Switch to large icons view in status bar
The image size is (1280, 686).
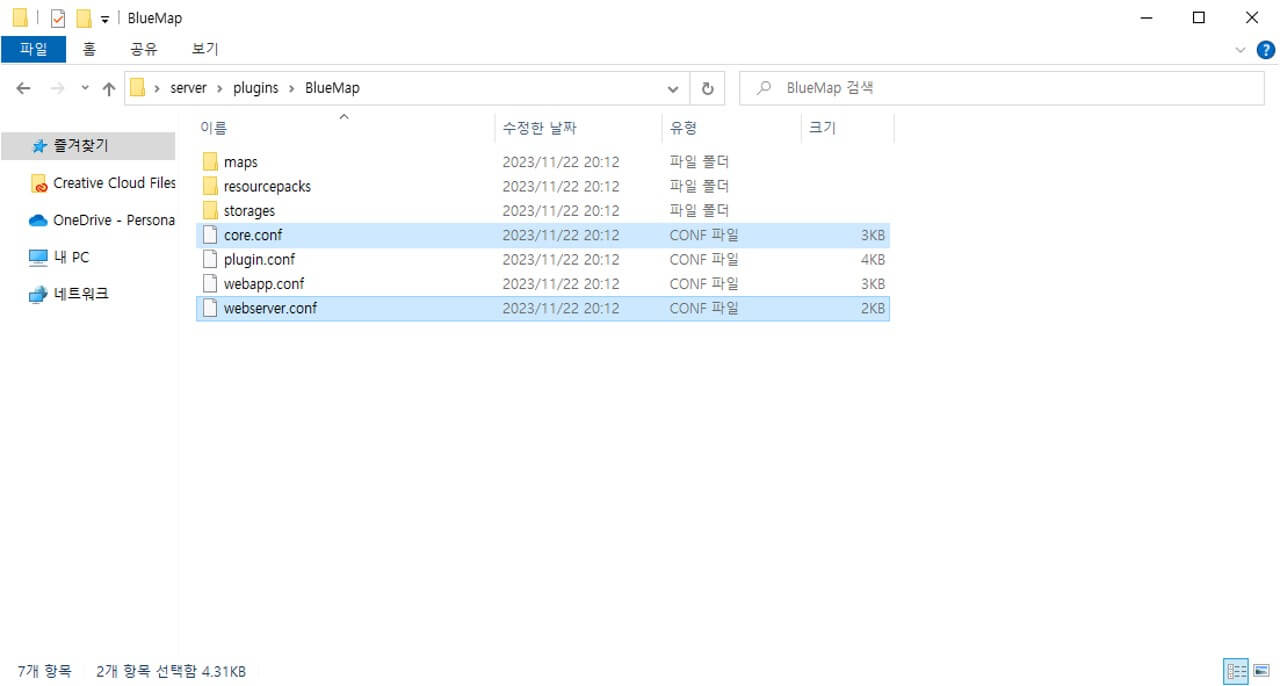[x=1262, y=670]
